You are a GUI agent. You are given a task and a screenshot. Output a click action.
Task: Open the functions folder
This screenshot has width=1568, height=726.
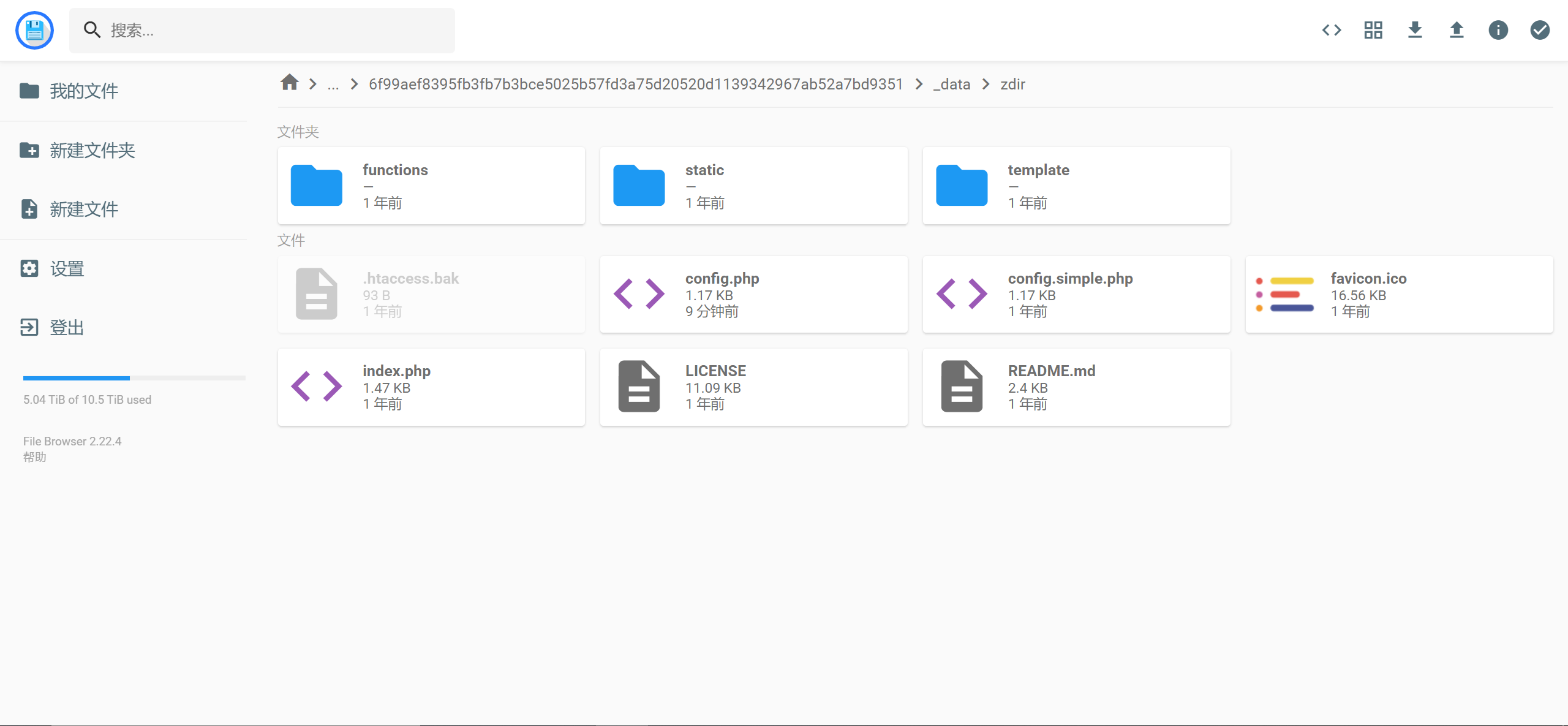point(431,186)
